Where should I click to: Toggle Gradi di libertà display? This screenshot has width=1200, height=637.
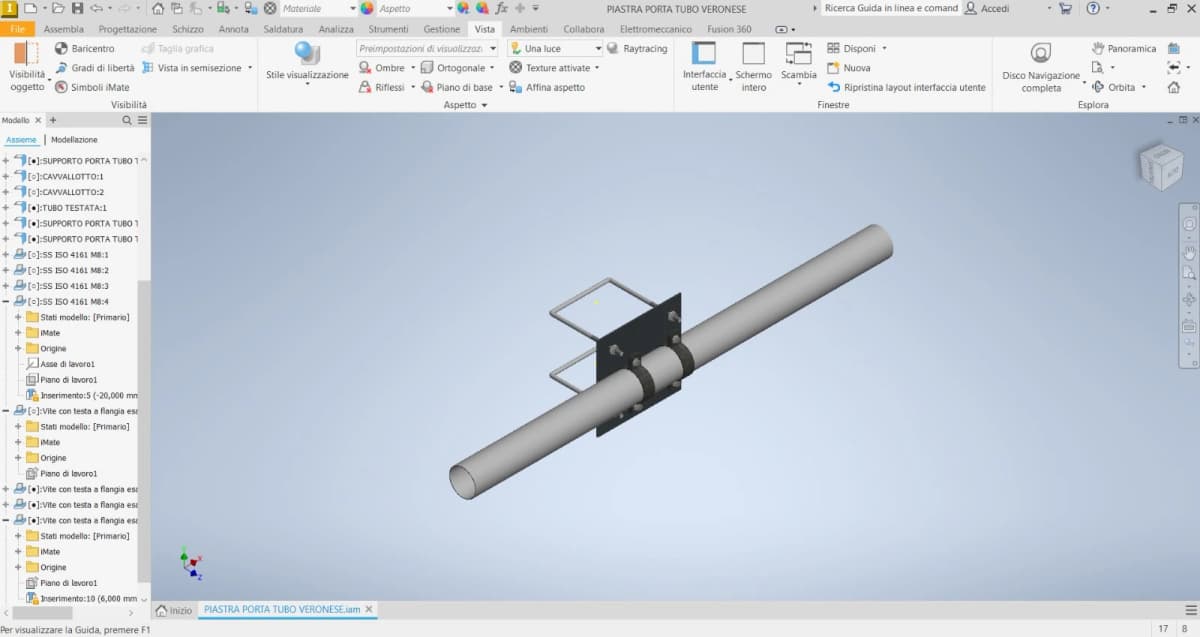coord(62,68)
